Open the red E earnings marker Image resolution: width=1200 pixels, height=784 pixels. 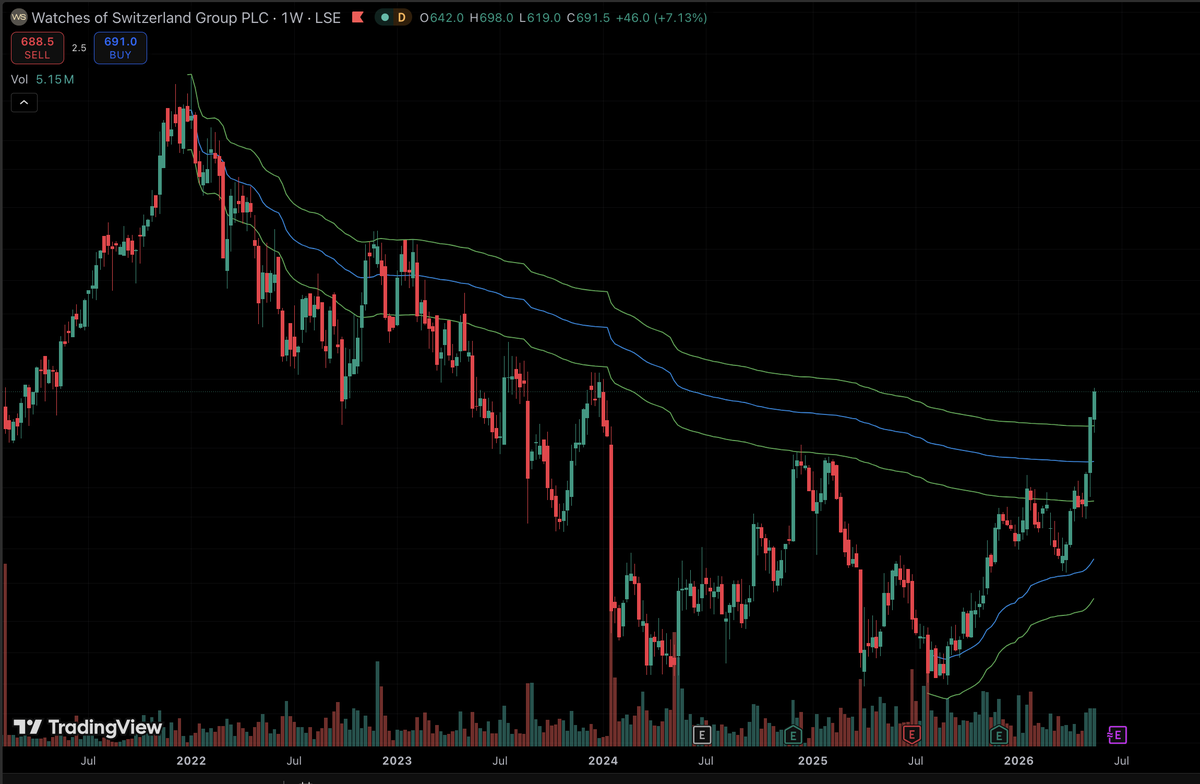[911, 735]
